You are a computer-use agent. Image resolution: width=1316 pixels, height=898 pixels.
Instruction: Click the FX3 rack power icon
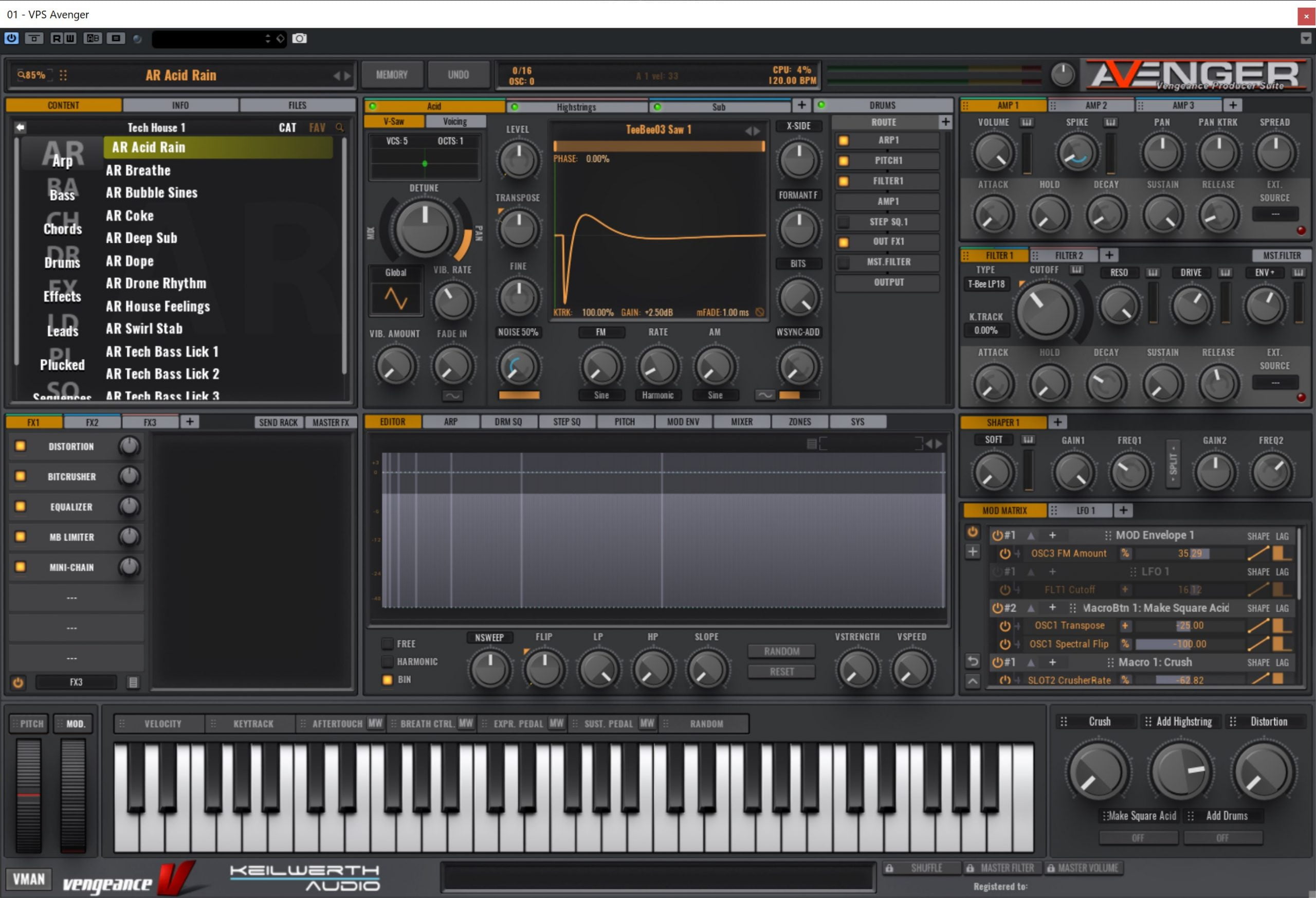18,682
